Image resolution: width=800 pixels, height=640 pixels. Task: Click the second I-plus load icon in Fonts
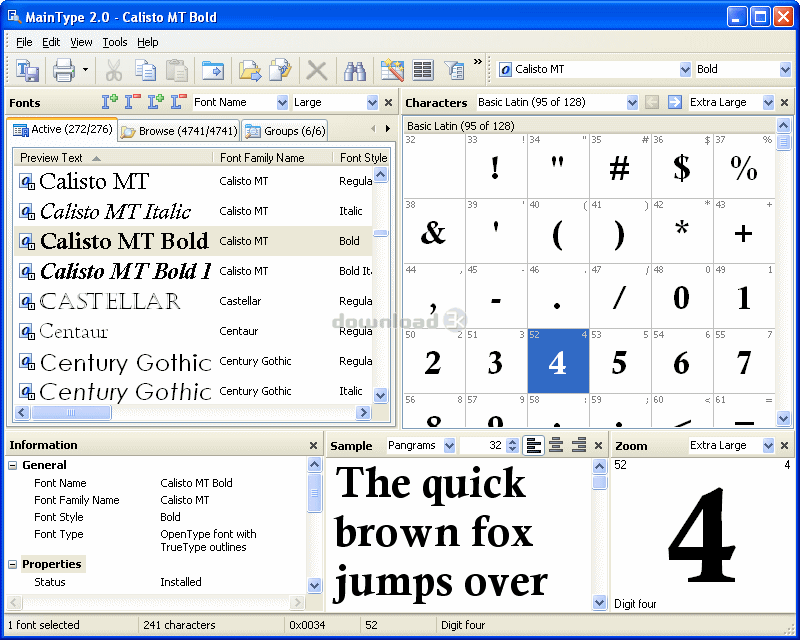point(156,102)
